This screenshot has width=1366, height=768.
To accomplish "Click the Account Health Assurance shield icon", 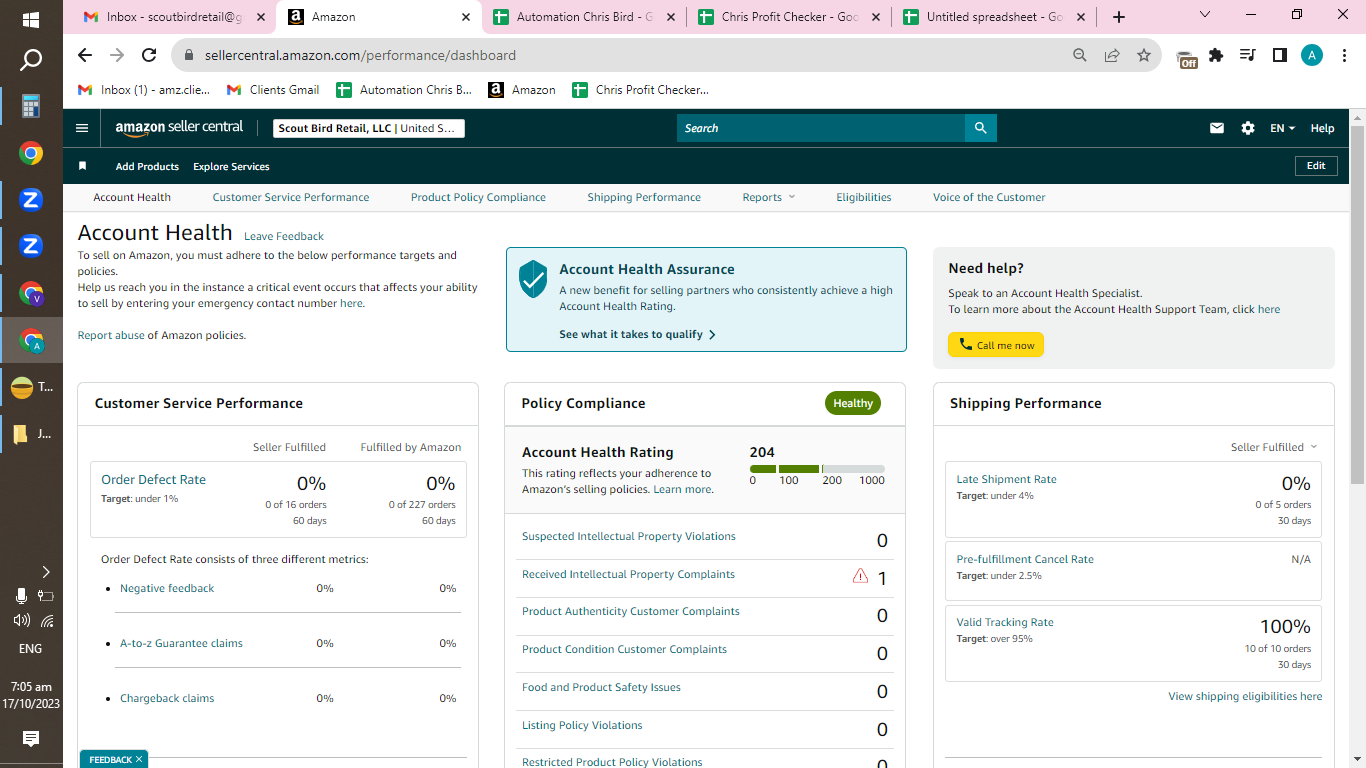I will 533,279.
